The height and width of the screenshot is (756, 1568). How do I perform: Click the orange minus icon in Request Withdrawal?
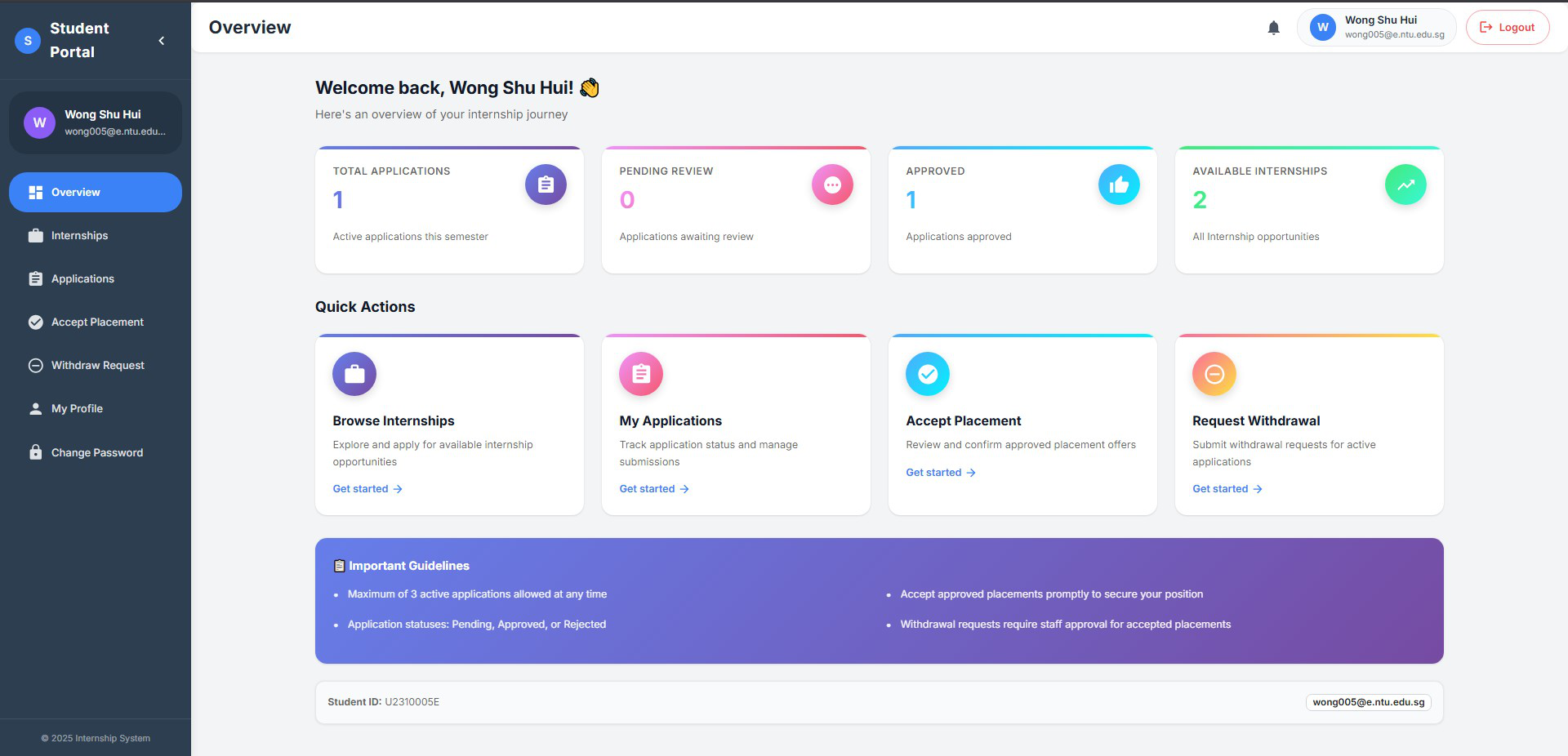point(1214,374)
